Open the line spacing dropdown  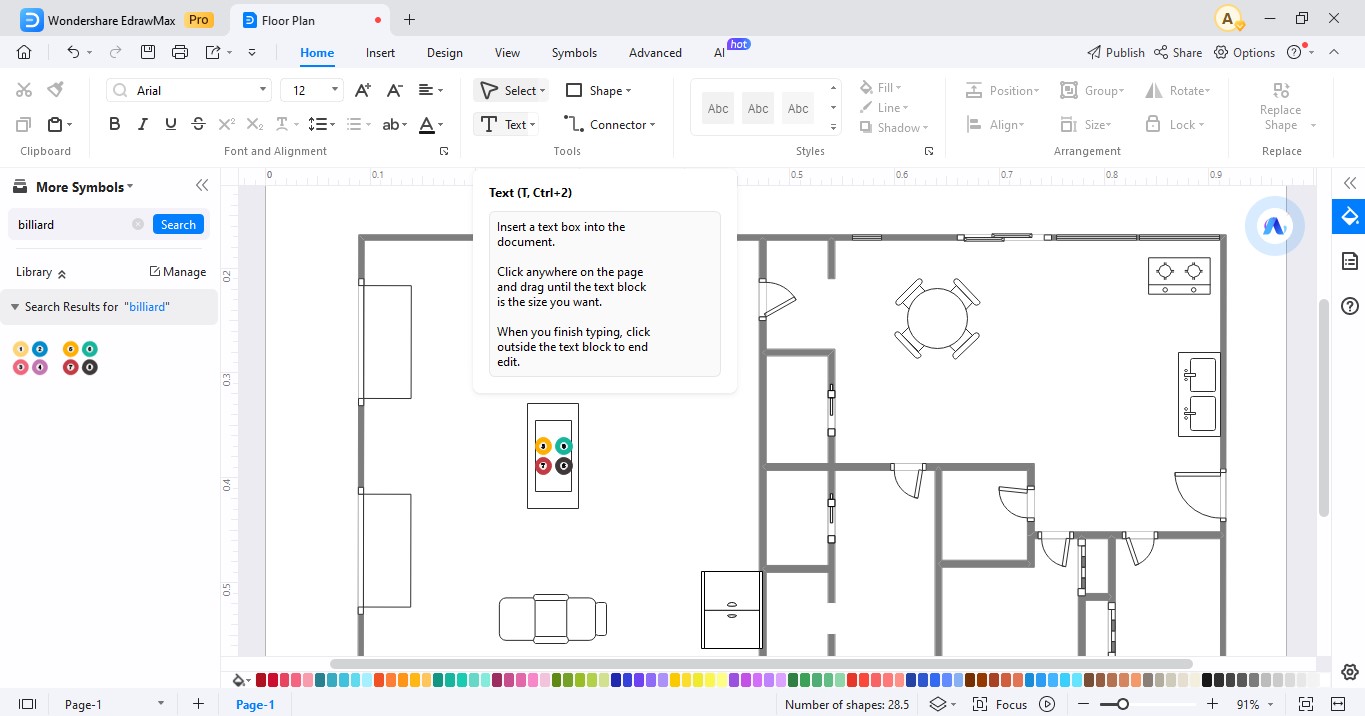(x=323, y=125)
